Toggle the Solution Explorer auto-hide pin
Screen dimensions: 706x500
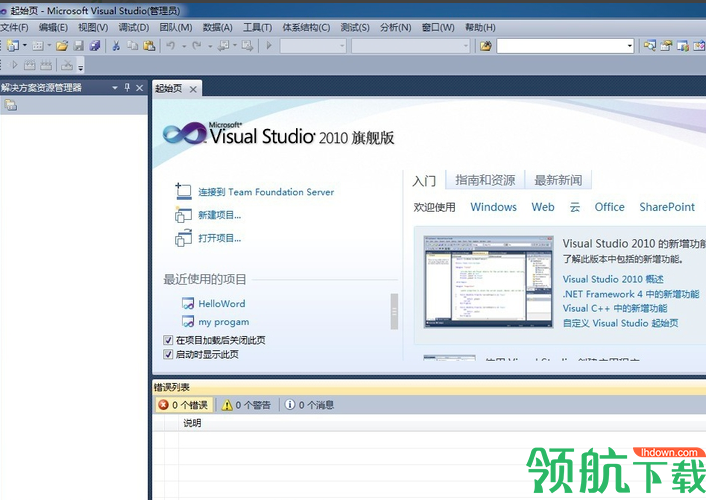(x=127, y=87)
